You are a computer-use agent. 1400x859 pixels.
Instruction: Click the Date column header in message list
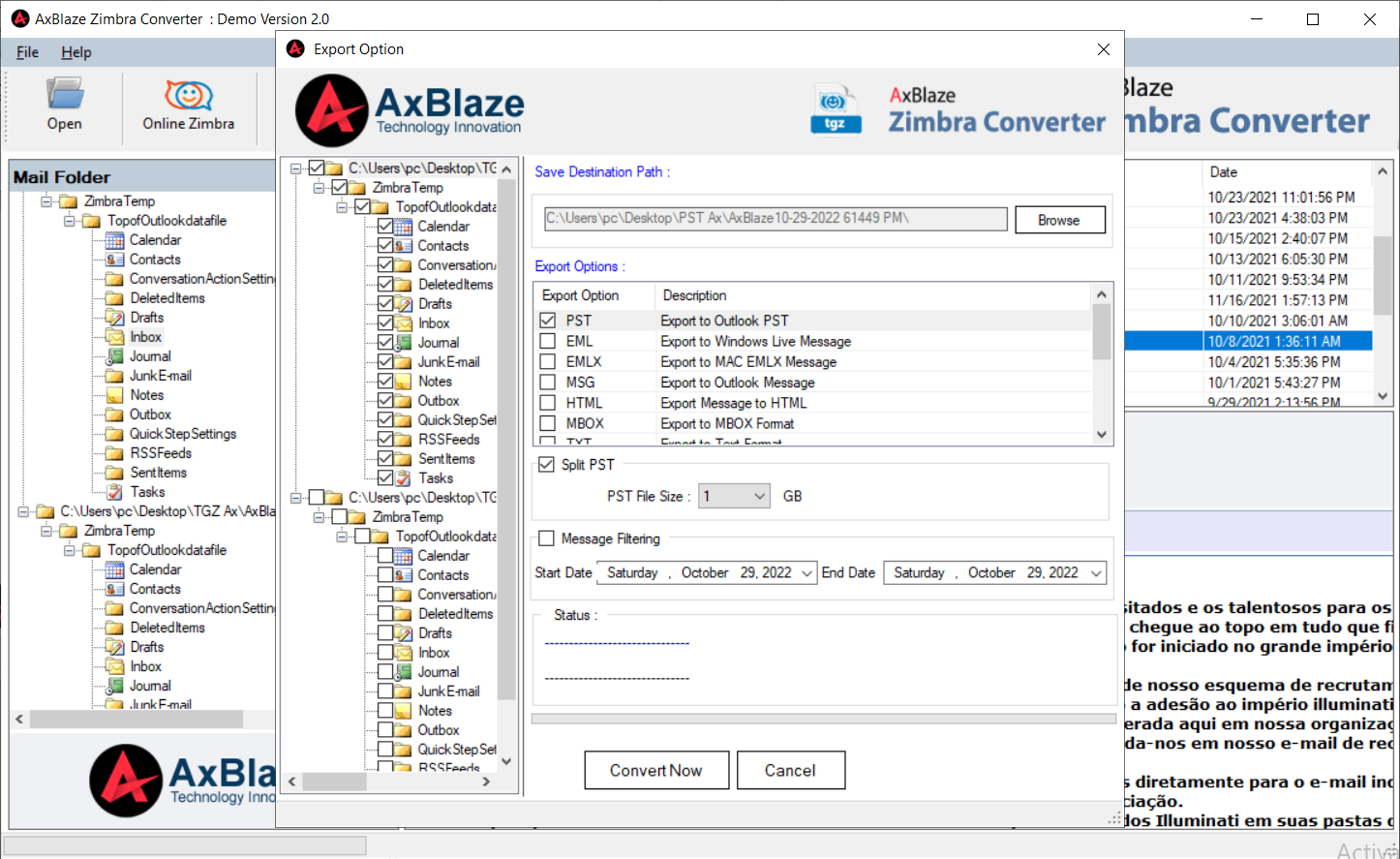1287,172
